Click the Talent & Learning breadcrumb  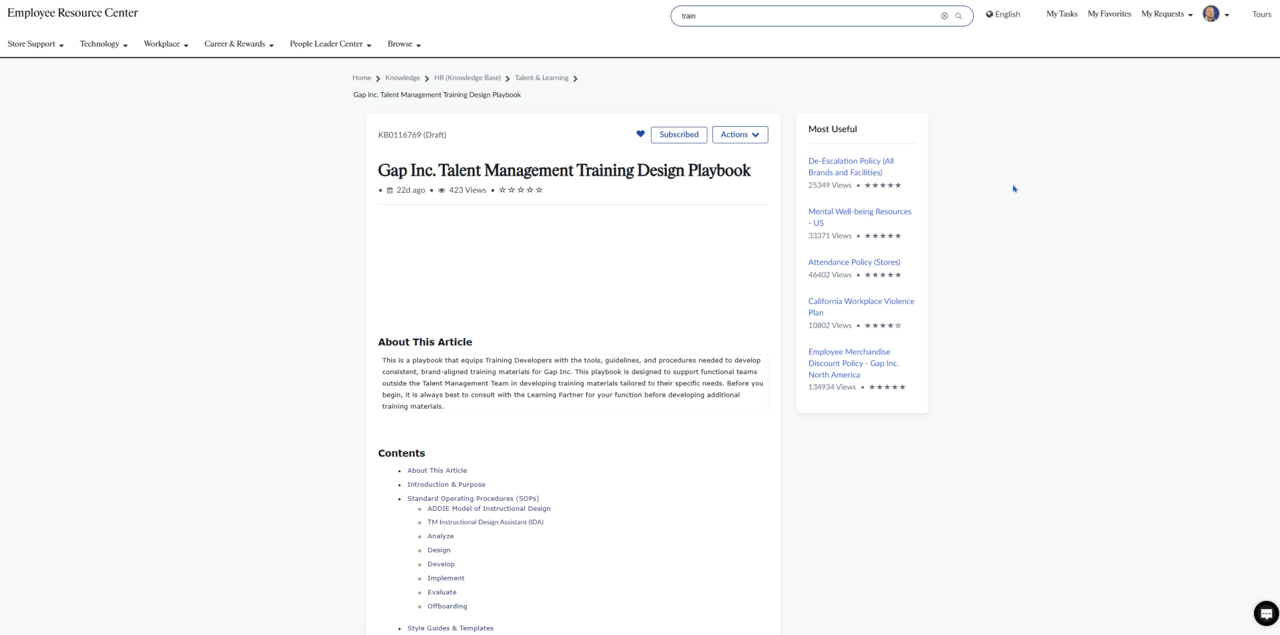coord(541,78)
